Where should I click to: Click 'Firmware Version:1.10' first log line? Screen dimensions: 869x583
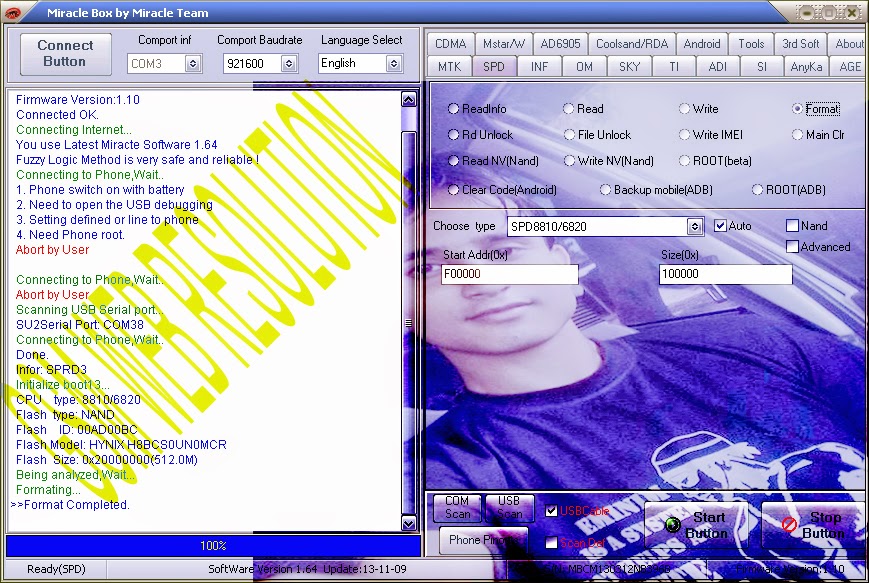78,100
